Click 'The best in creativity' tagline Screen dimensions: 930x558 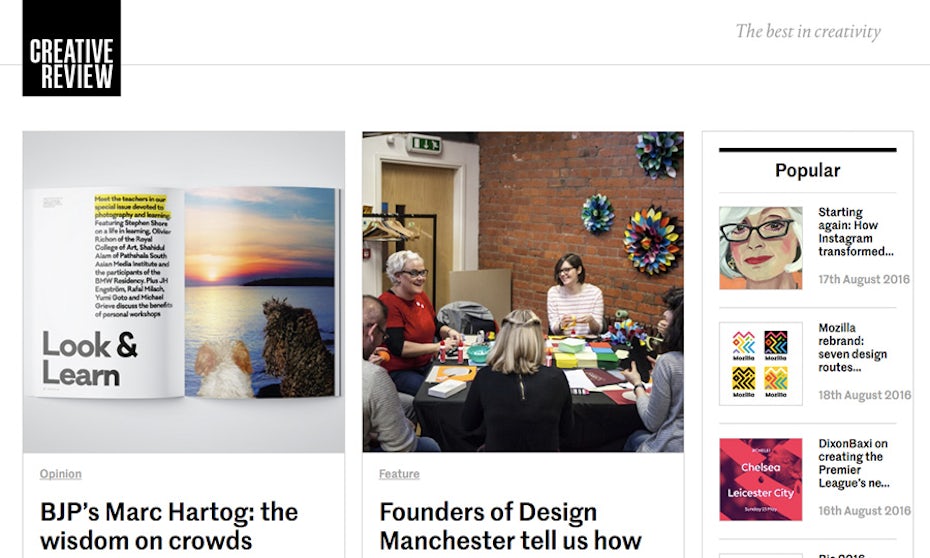tap(808, 31)
